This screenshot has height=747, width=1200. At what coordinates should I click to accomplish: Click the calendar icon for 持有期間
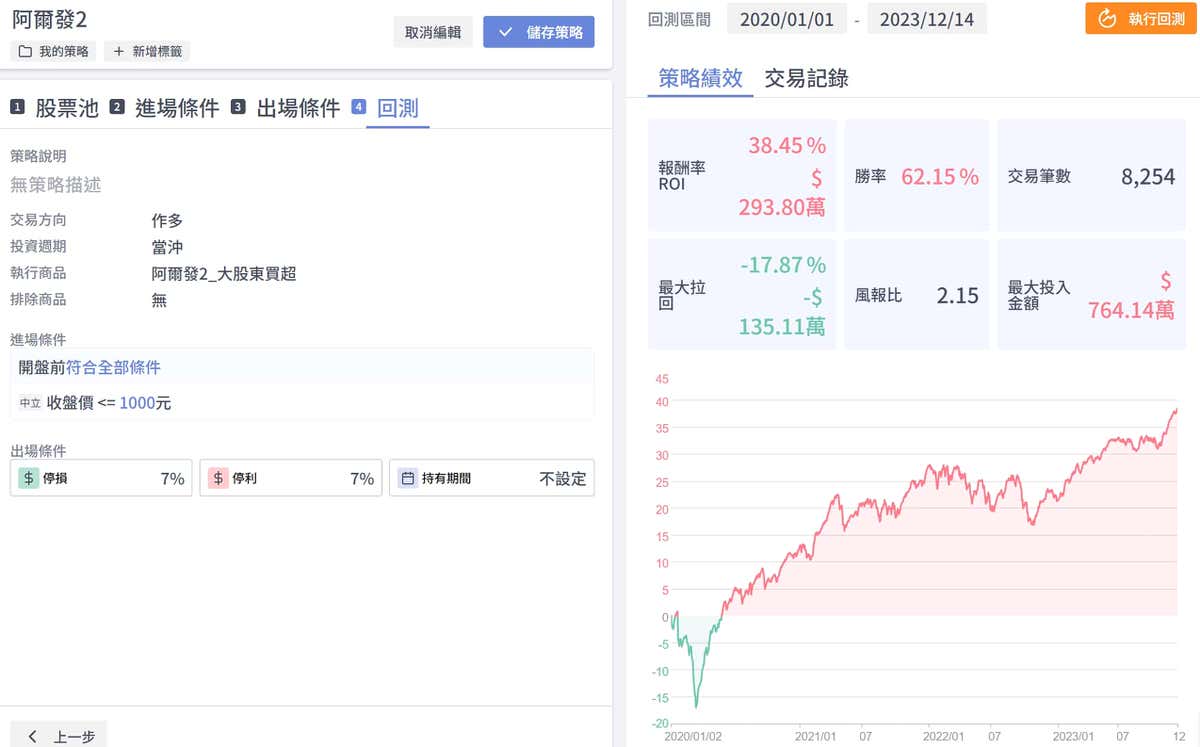tap(407, 478)
